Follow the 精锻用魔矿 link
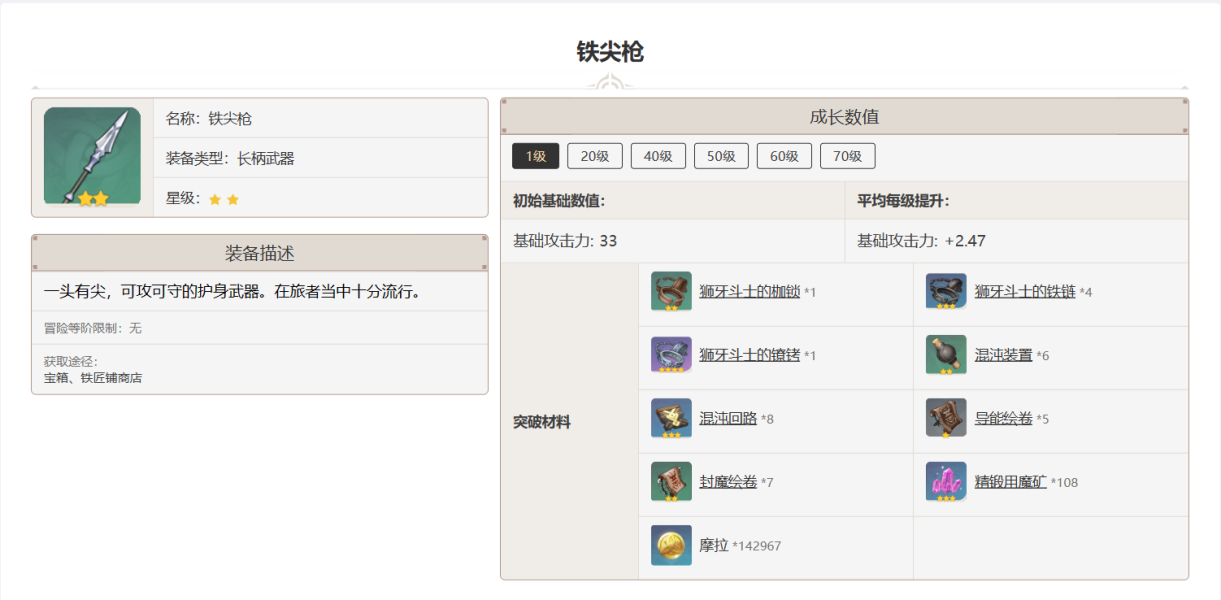 [x=1010, y=482]
